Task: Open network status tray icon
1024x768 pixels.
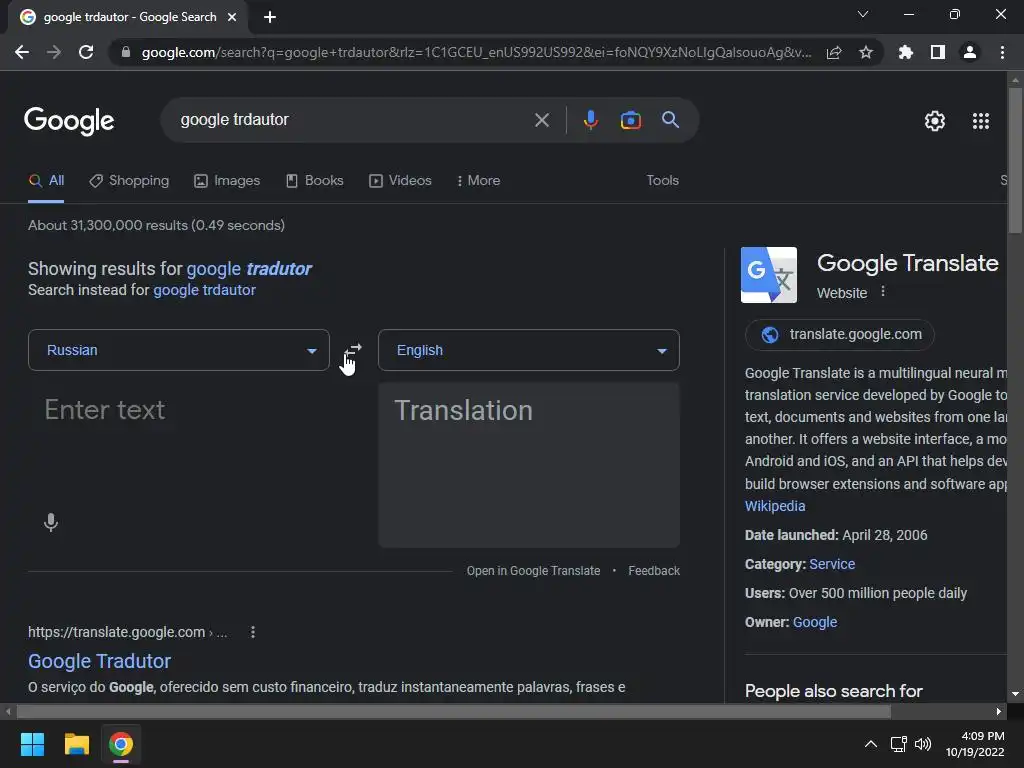Action: pyautogui.click(x=899, y=744)
